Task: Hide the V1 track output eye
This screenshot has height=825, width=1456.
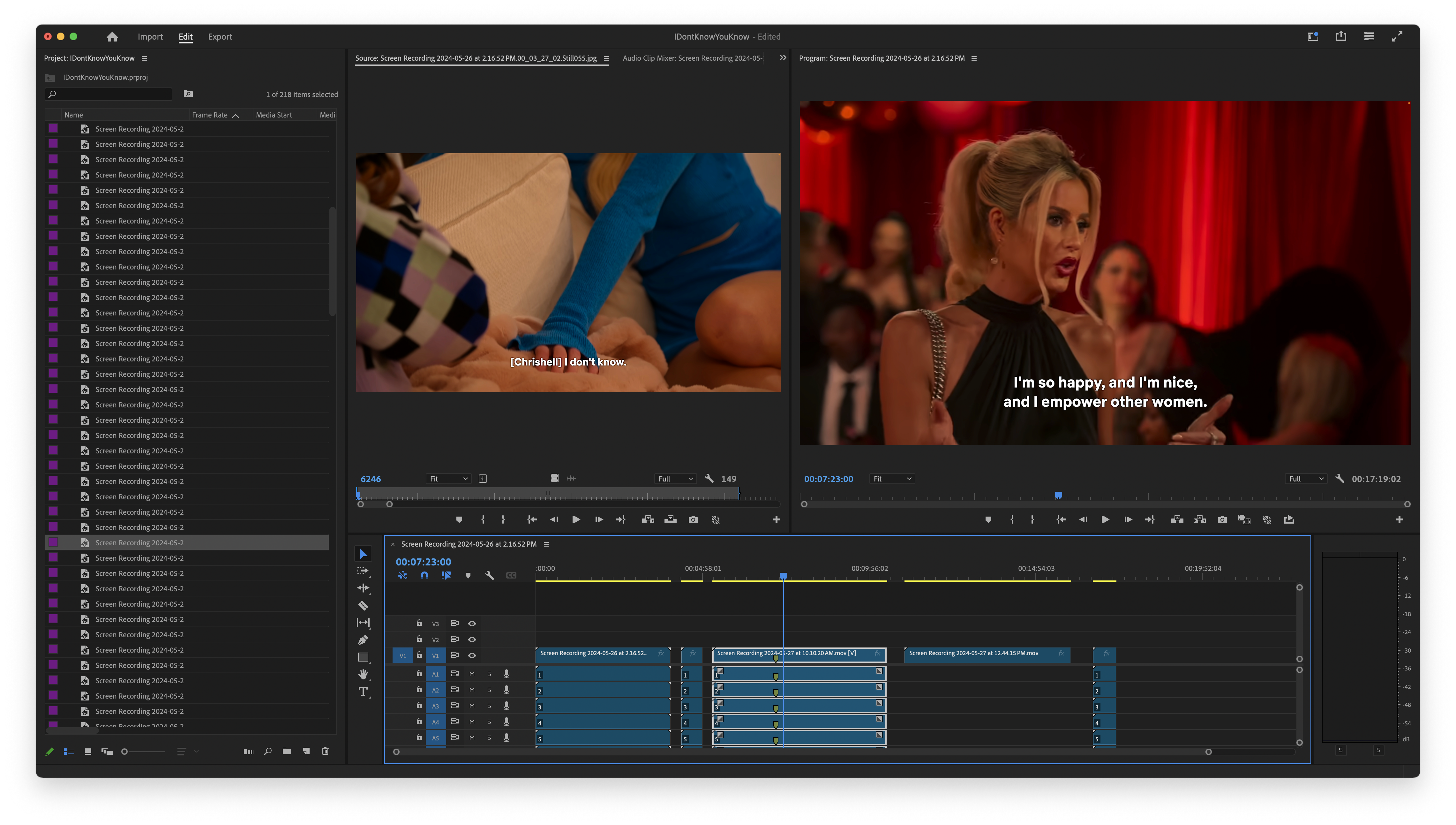Action: (472, 655)
